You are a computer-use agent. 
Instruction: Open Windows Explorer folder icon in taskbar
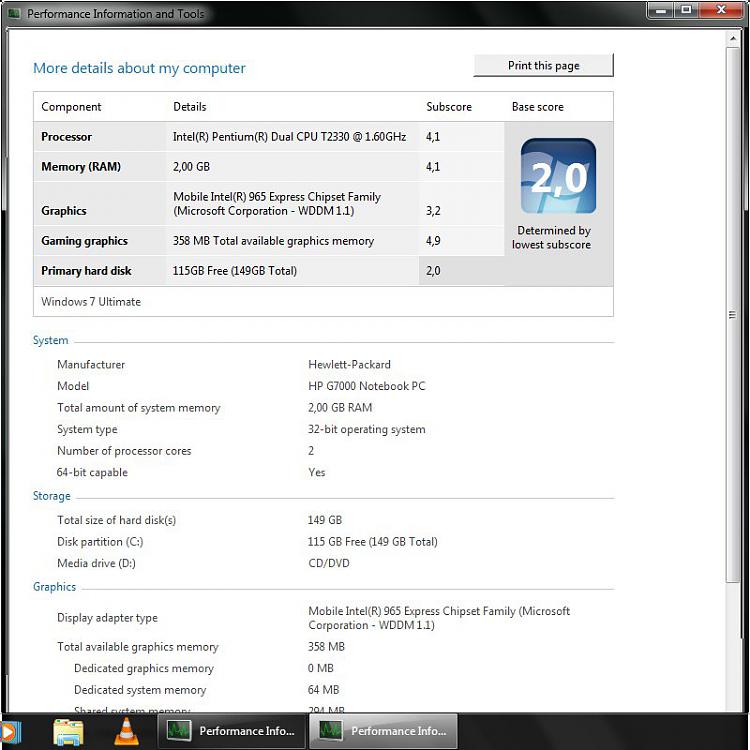pos(68,731)
